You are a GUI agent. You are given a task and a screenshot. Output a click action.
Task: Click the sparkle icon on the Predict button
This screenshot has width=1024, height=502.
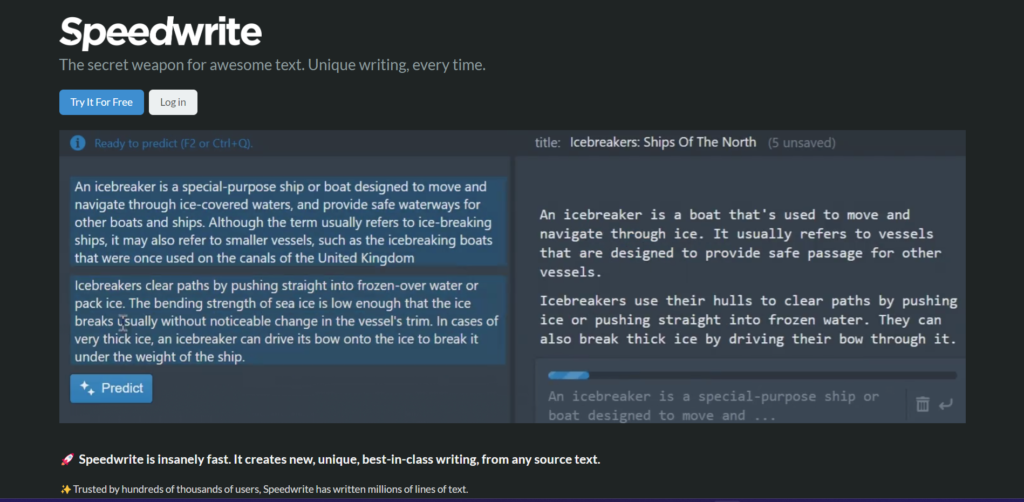[87, 388]
